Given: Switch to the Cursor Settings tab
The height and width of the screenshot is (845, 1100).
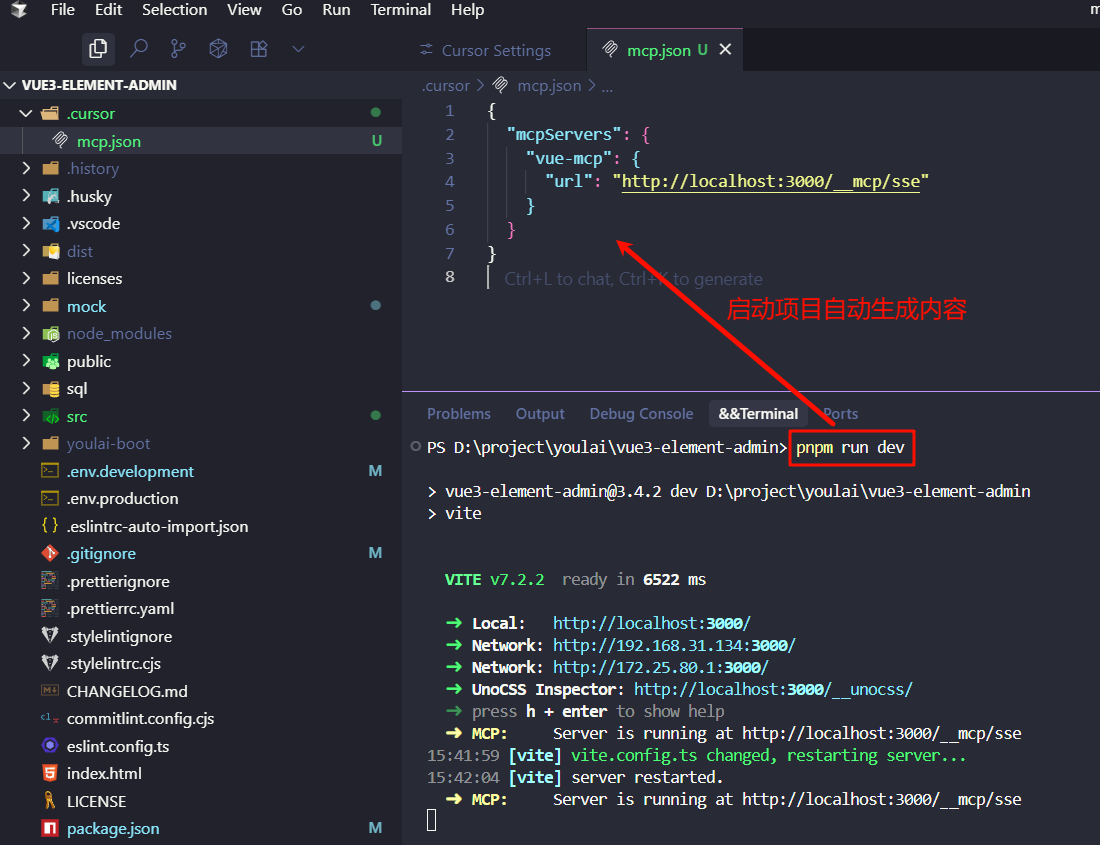Looking at the screenshot, I should click(x=495, y=50).
